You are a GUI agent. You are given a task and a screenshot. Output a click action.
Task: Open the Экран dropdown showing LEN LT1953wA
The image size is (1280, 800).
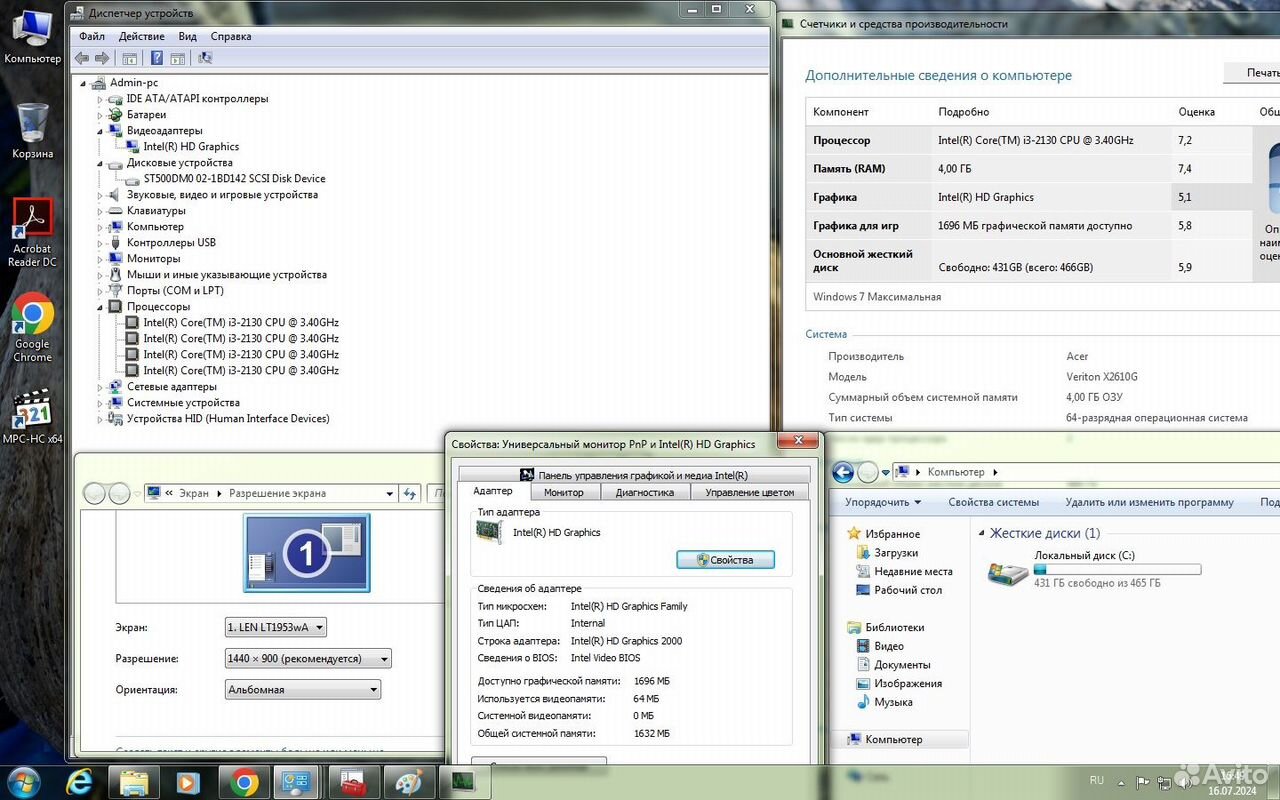pos(276,628)
